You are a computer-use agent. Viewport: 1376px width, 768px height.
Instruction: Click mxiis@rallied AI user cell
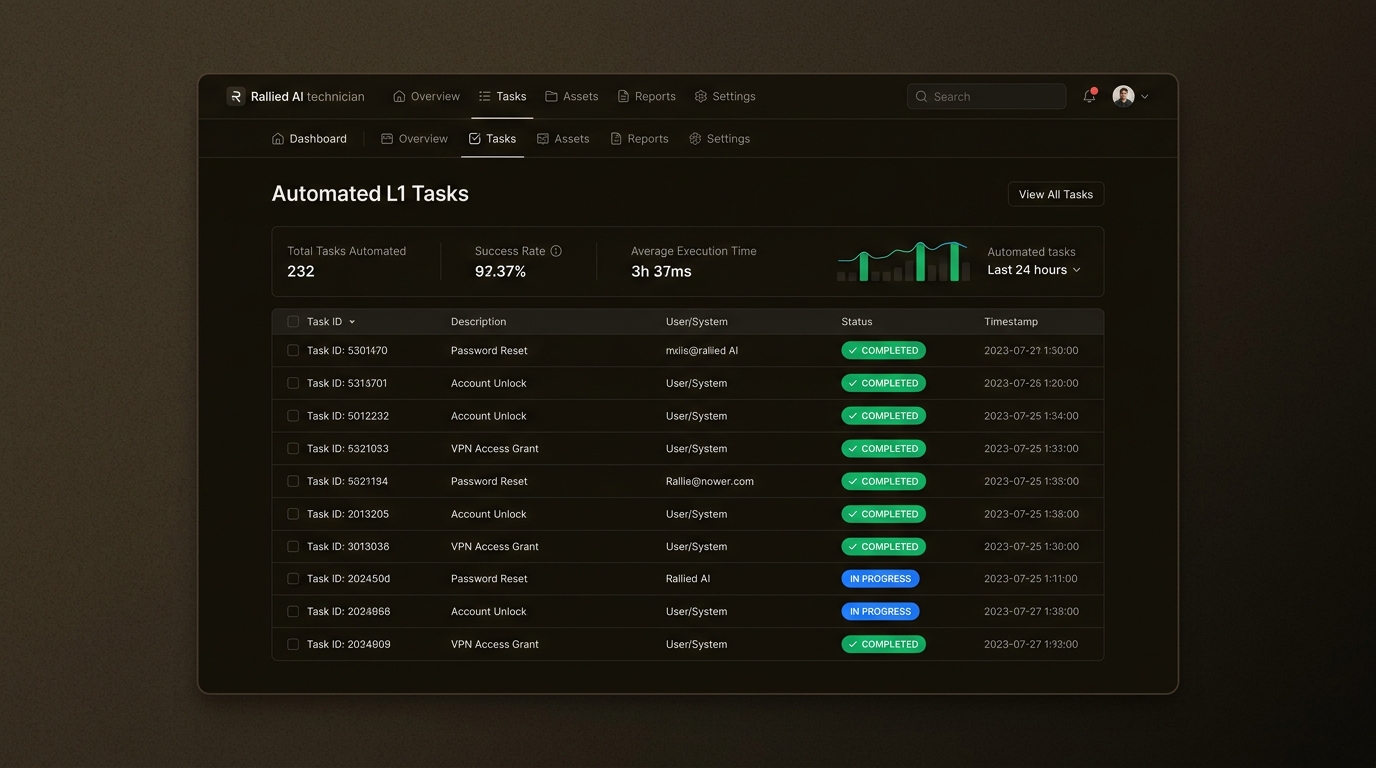702,351
